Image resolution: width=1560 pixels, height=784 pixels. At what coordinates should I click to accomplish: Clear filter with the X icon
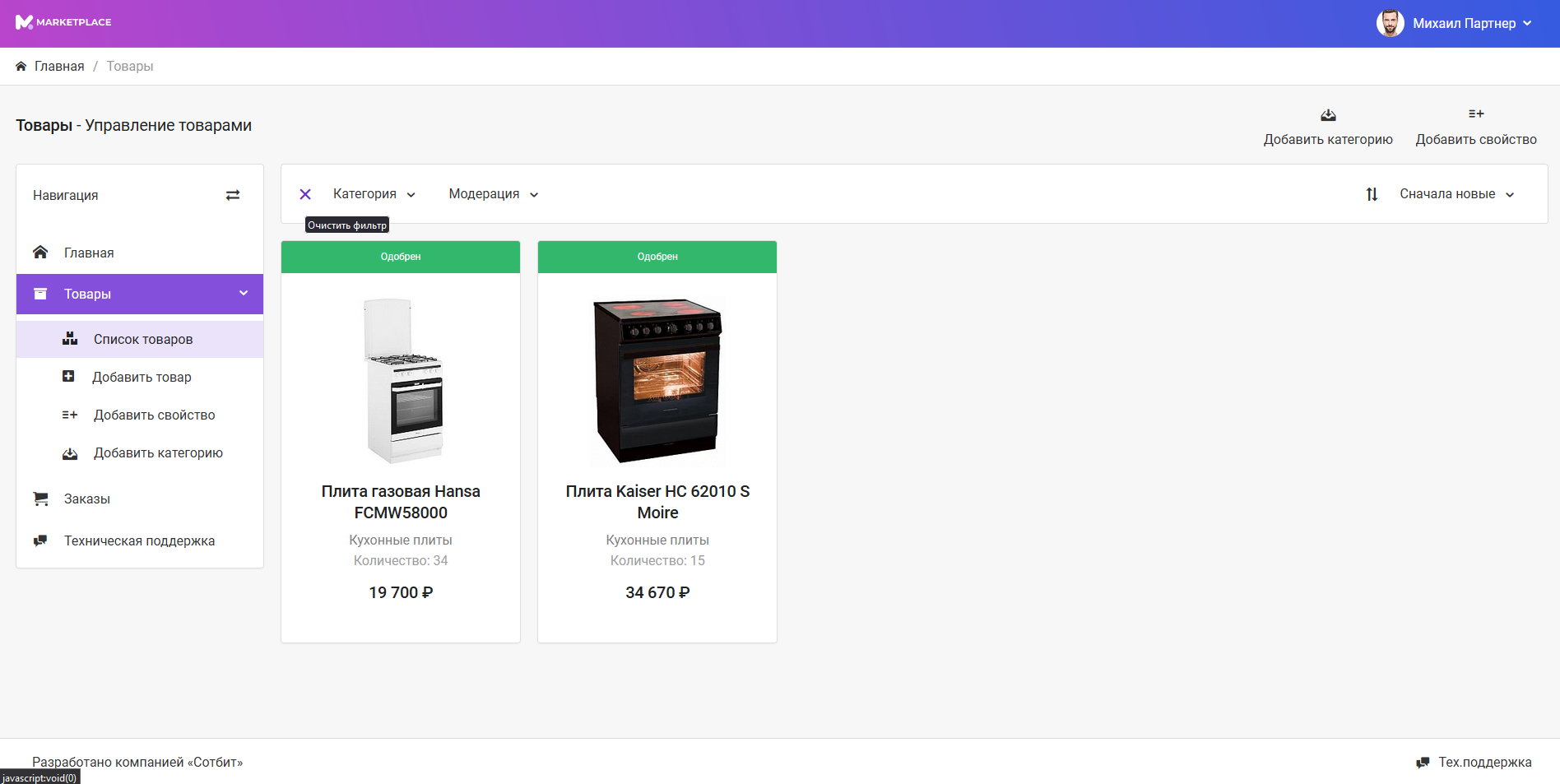tap(305, 194)
